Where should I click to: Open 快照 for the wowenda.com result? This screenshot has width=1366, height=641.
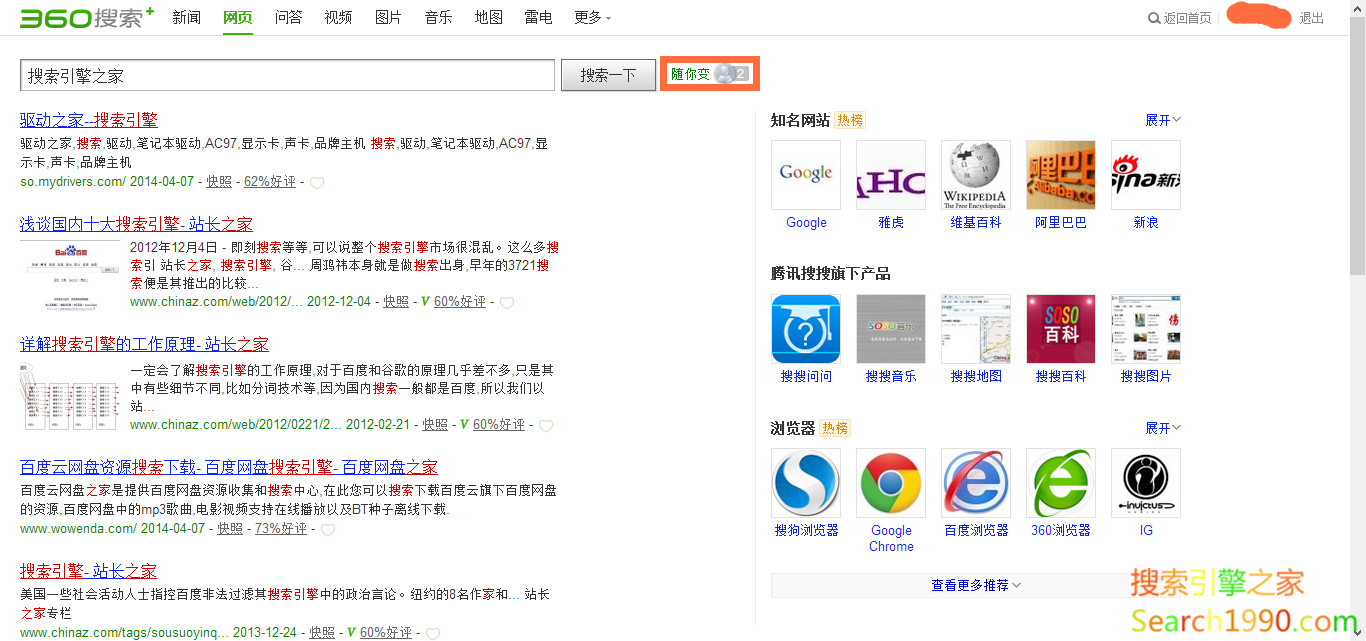click(230, 529)
